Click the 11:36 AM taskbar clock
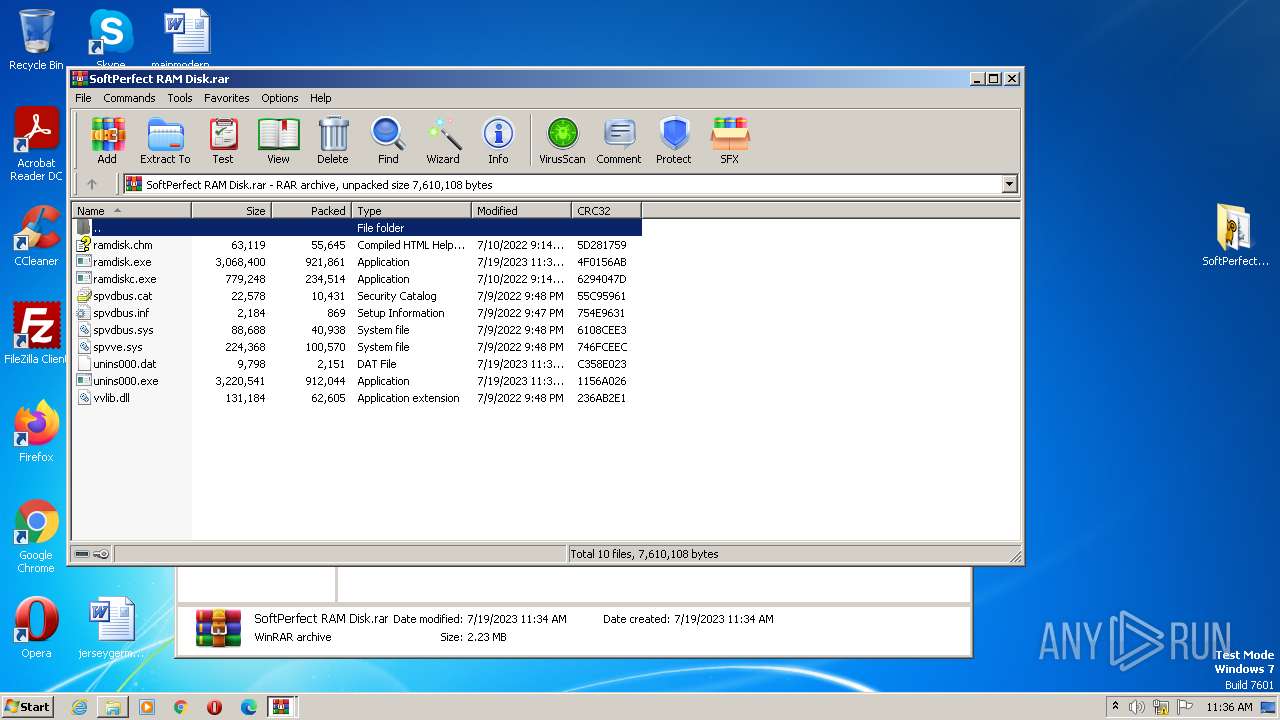The height and width of the screenshot is (720, 1280). tap(1229, 707)
